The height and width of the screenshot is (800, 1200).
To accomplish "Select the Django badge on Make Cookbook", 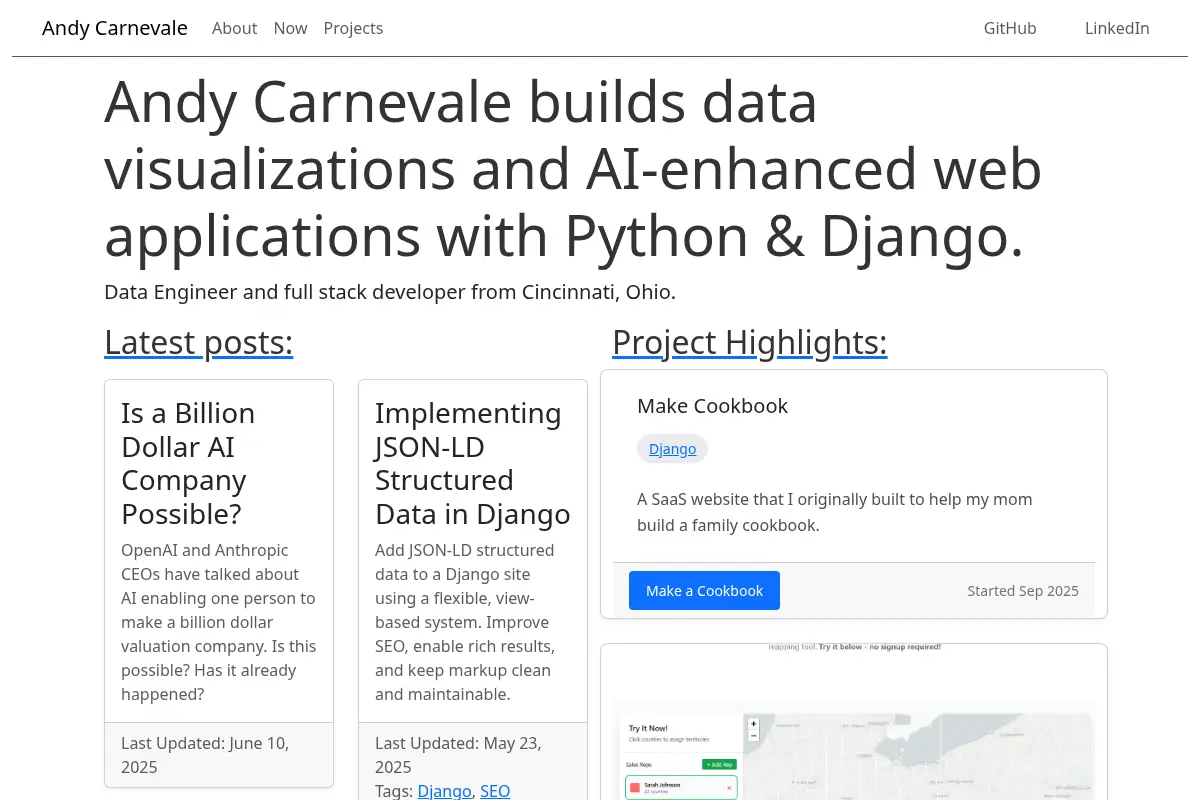I will point(672,449).
